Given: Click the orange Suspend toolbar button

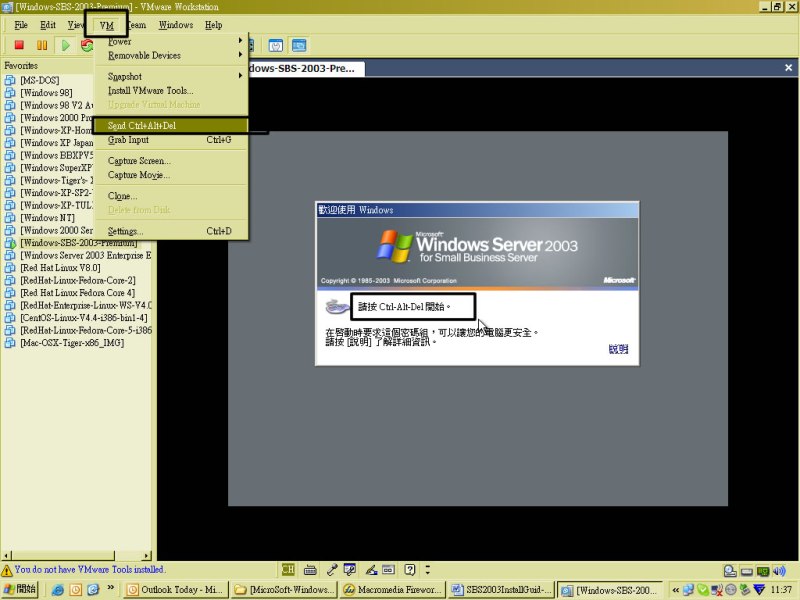Looking at the screenshot, I should 42,45.
